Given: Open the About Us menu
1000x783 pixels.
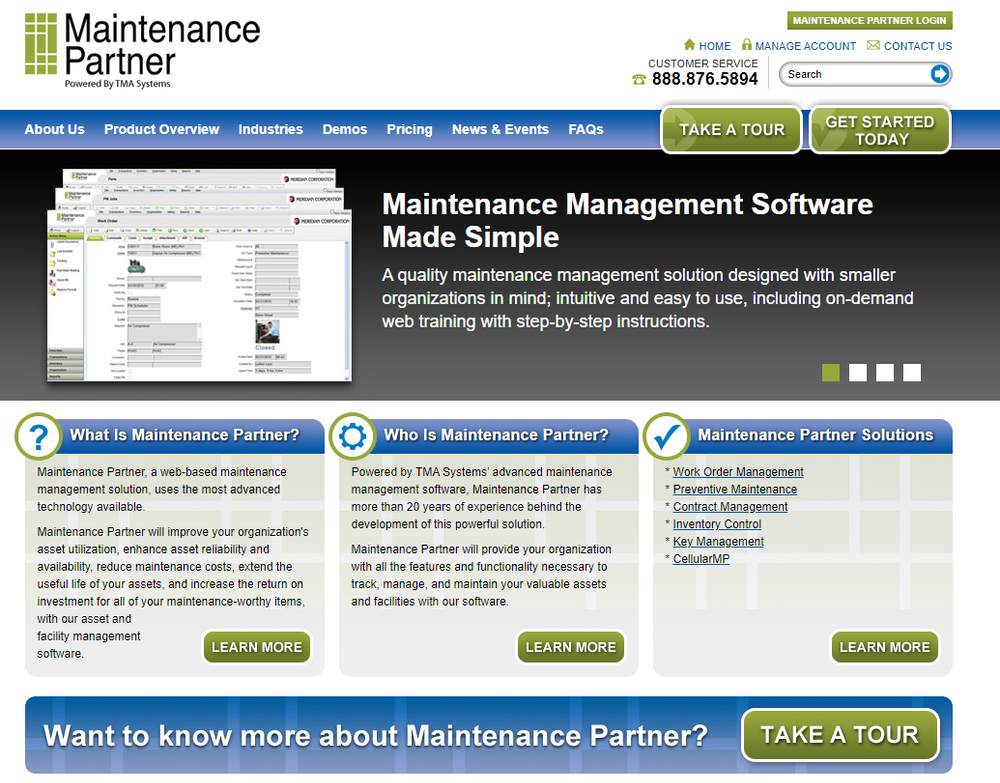Looking at the screenshot, I should click(54, 129).
